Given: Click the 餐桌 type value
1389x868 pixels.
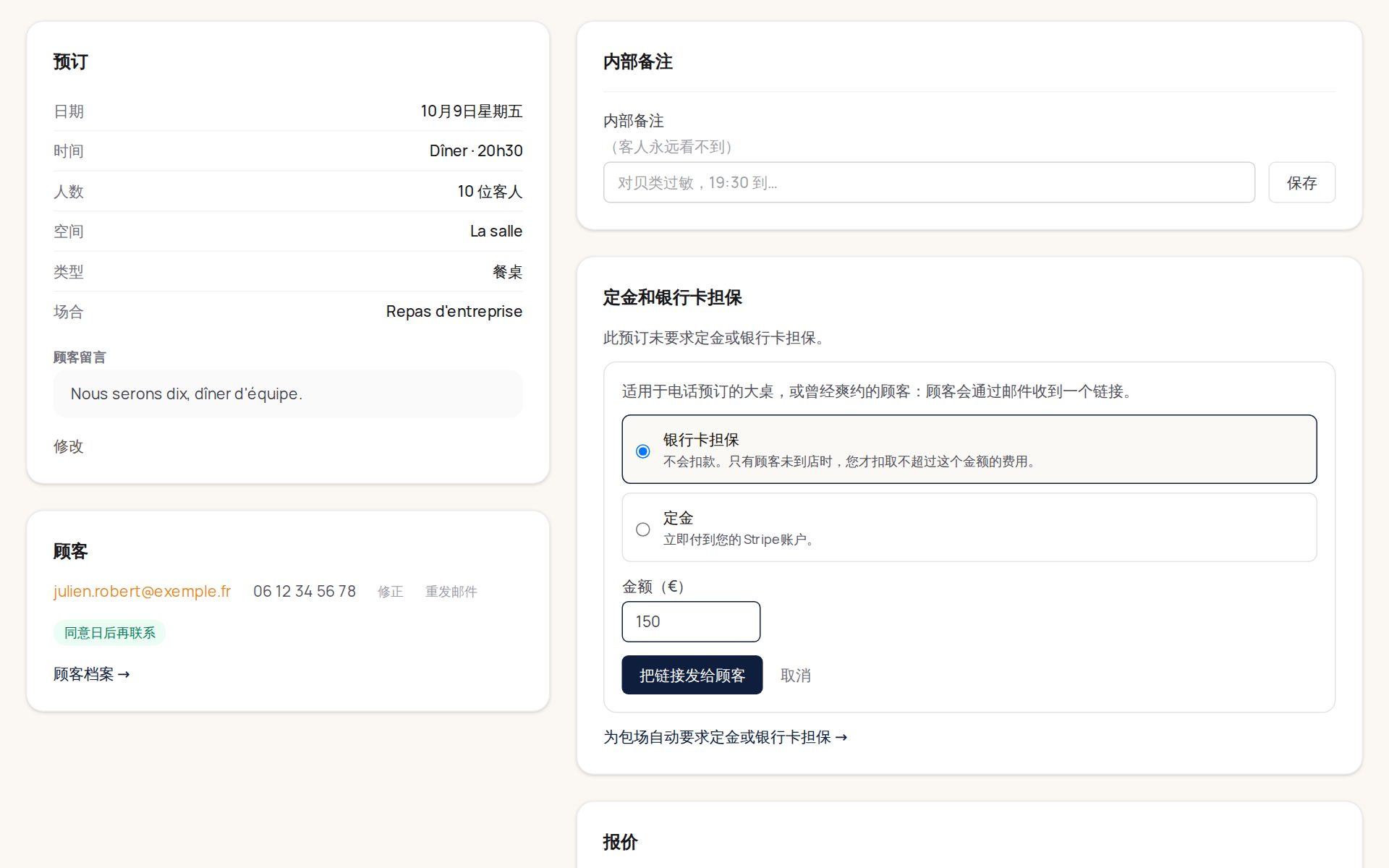Looking at the screenshot, I should [507, 272].
